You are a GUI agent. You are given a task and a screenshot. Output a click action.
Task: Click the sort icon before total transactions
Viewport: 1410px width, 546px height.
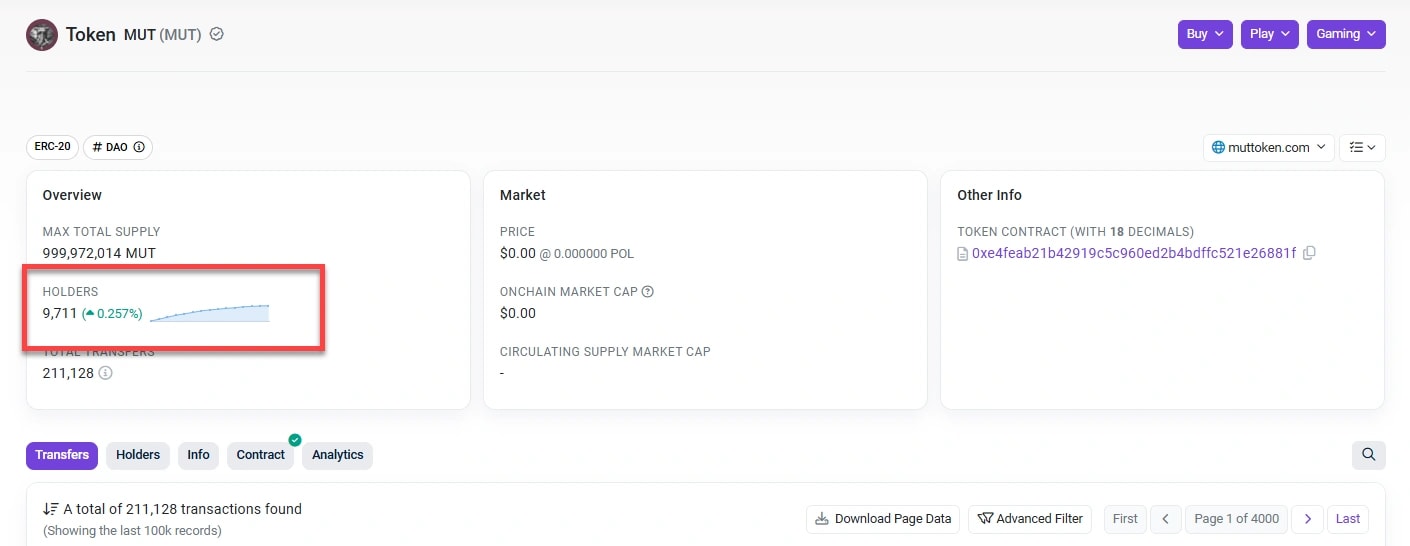tap(50, 509)
